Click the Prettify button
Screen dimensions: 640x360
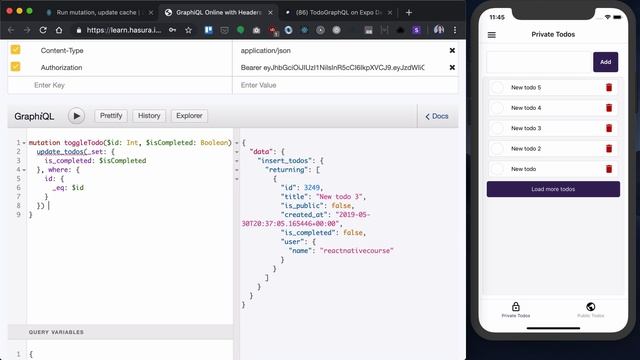[x=111, y=116]
